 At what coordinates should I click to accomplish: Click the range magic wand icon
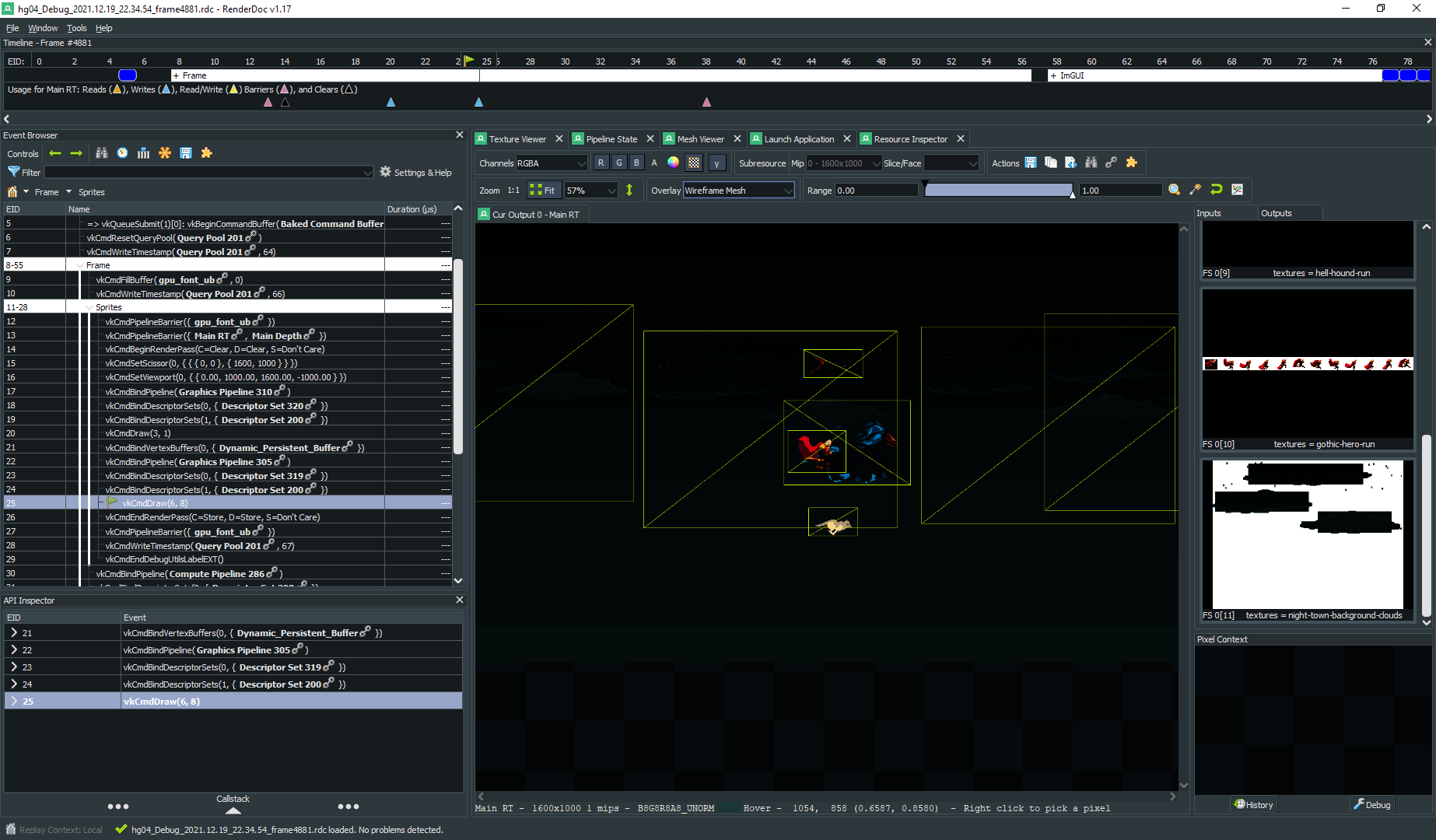[x=1196, y=190]
